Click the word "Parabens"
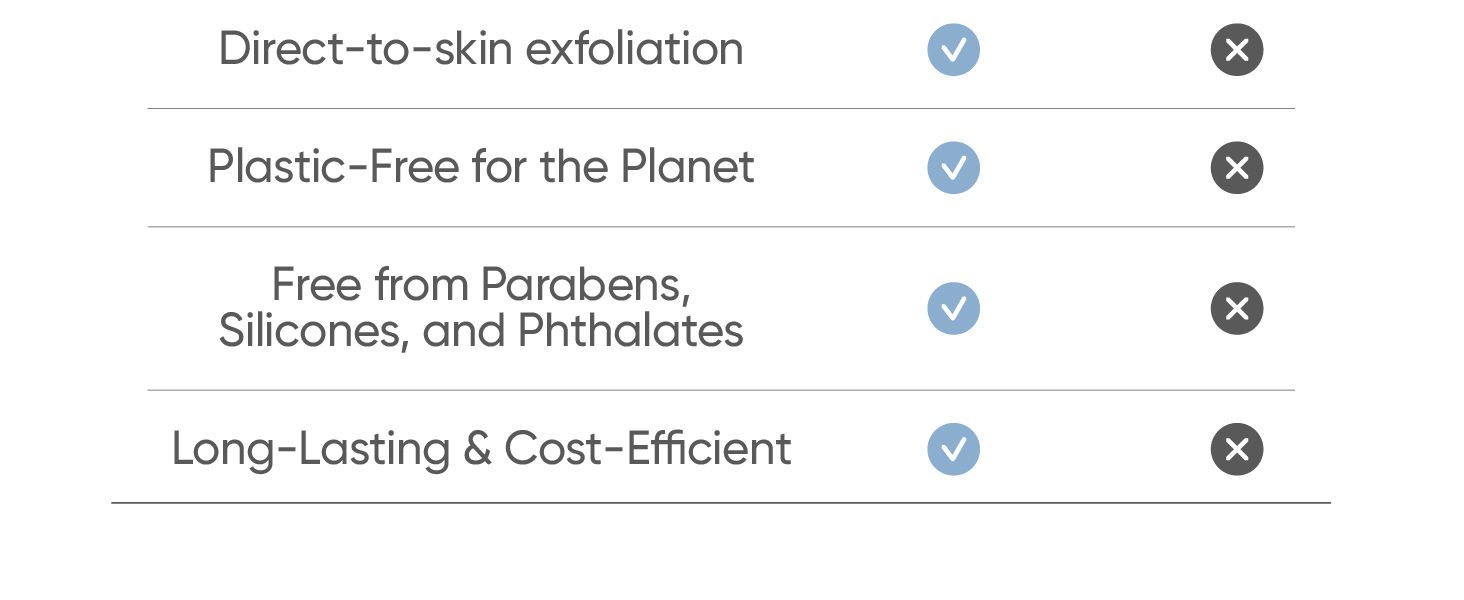 point(585,285)
